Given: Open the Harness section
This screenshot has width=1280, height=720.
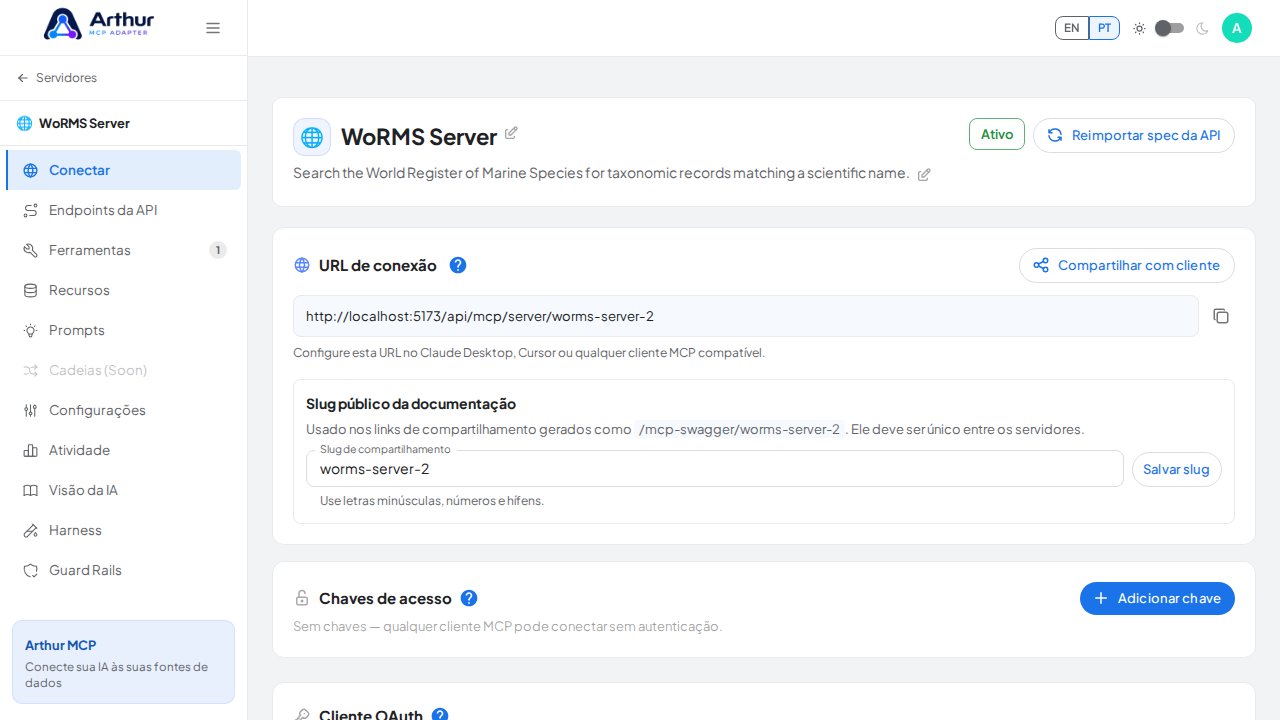Looking at the screenshot, I should pos(124,530).
